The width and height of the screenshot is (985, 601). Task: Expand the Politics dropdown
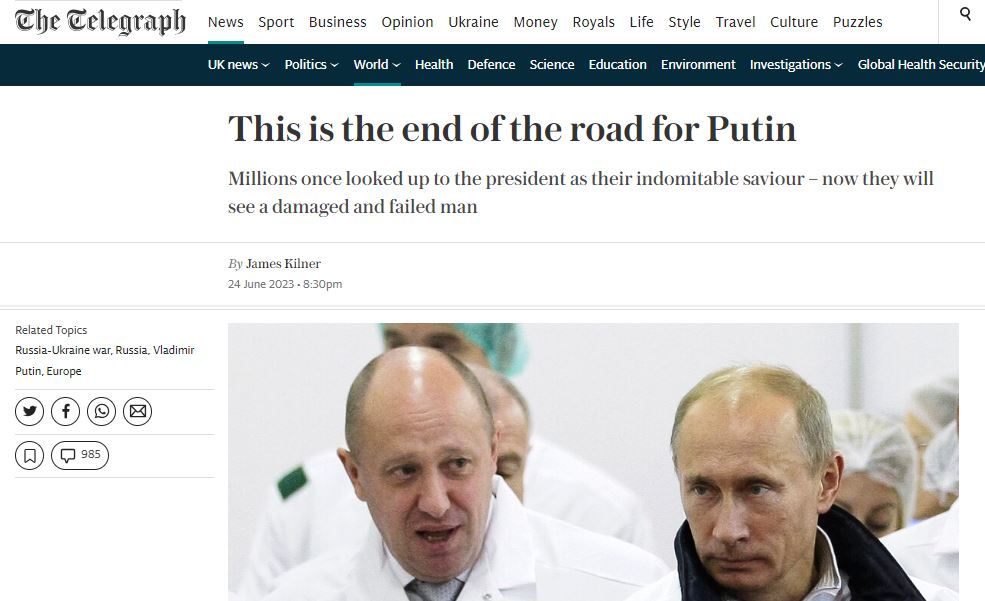(312, 65)
